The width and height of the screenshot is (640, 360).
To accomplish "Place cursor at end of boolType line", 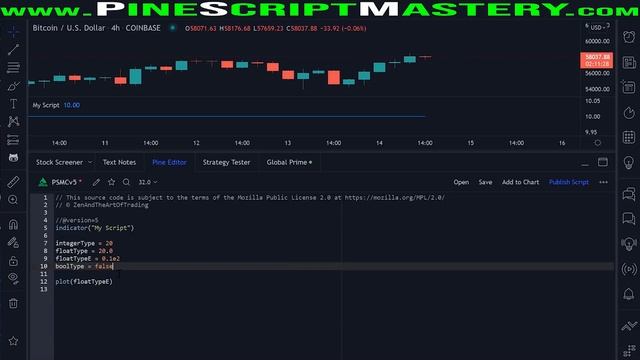I will tap(113, 266).
